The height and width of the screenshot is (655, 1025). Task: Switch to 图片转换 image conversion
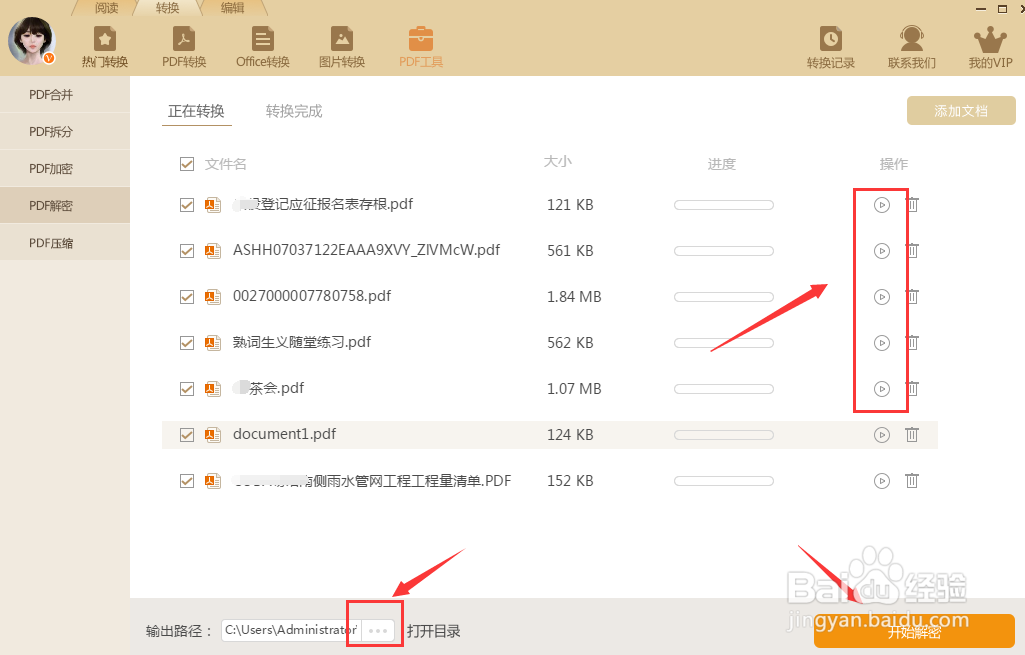coord(341,45)
